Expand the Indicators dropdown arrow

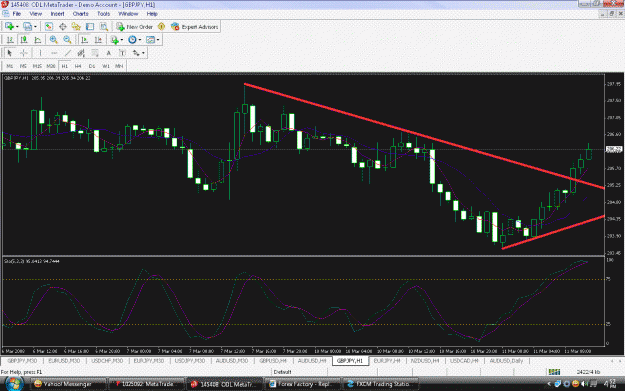[122, 40]
